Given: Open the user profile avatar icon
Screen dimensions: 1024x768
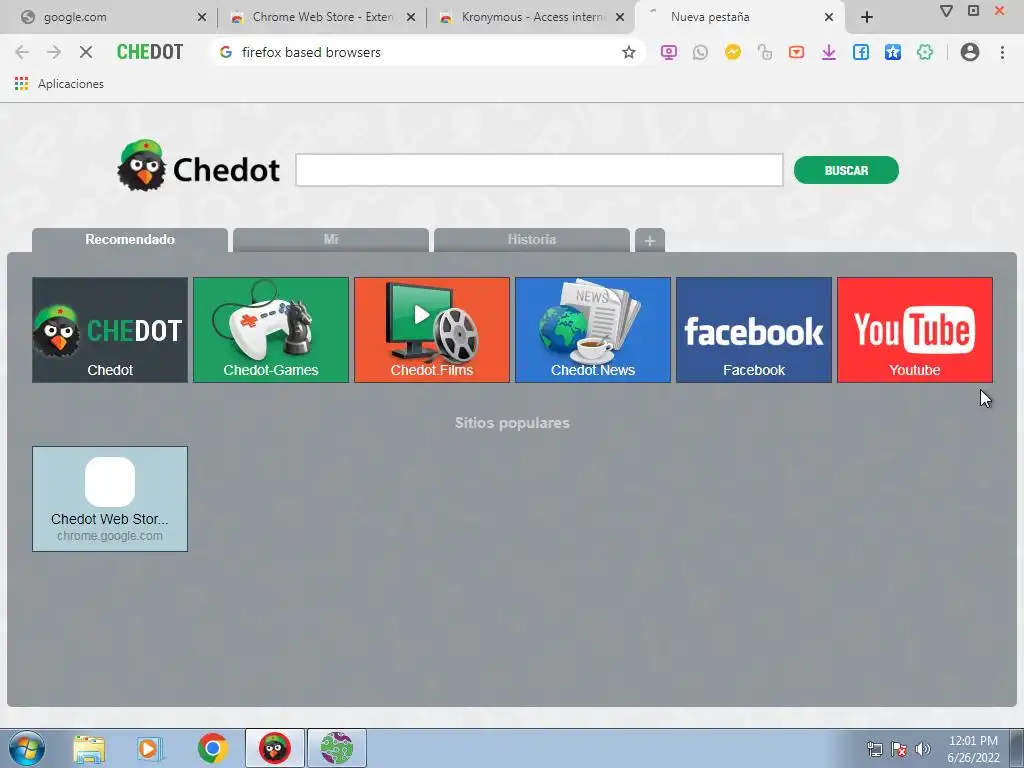Looking at the screenshot, I should [x=969, y=52].
